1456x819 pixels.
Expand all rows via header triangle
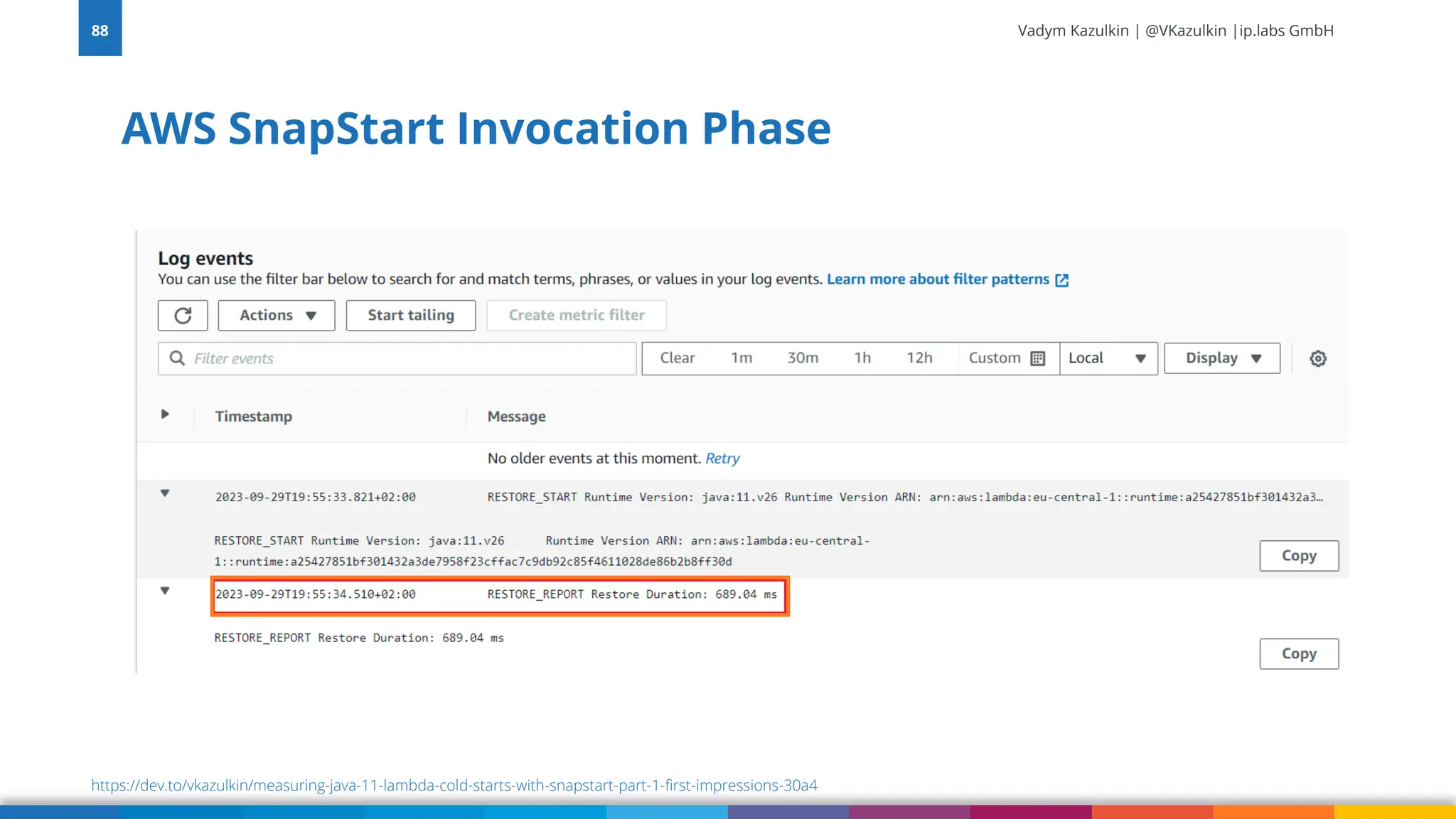(x=165, y=414)
